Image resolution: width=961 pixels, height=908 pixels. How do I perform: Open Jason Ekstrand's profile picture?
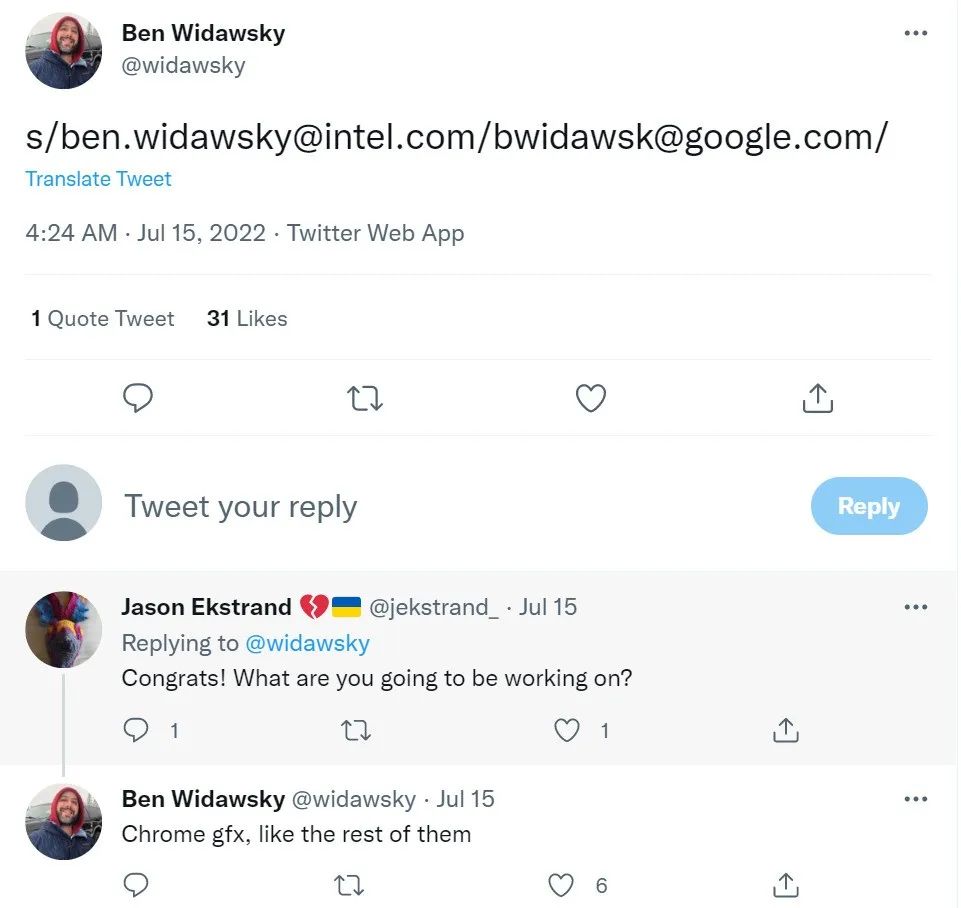click(63, 629)
